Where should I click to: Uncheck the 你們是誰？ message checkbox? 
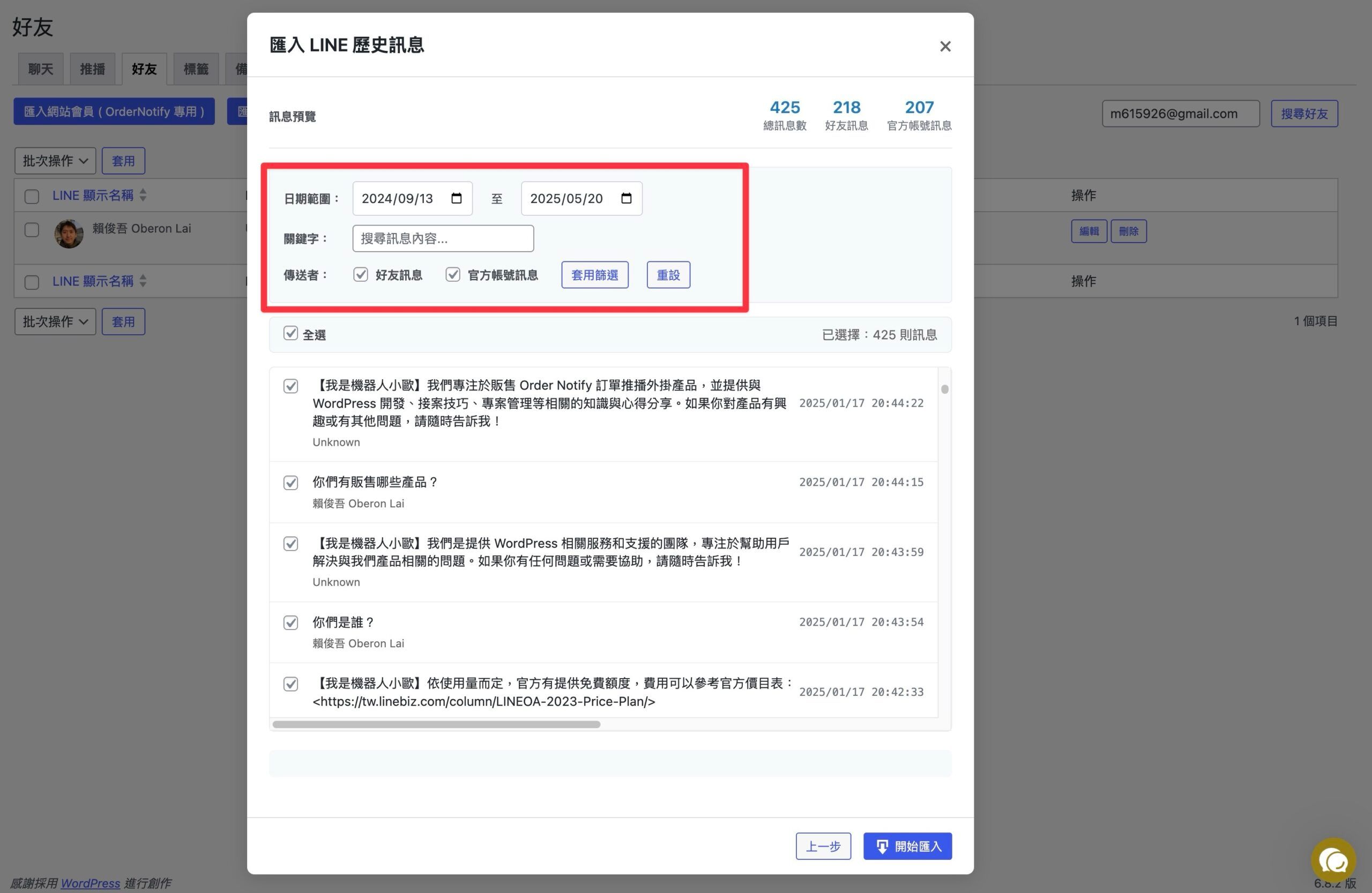pyautogui.click(x=290, y=622)
